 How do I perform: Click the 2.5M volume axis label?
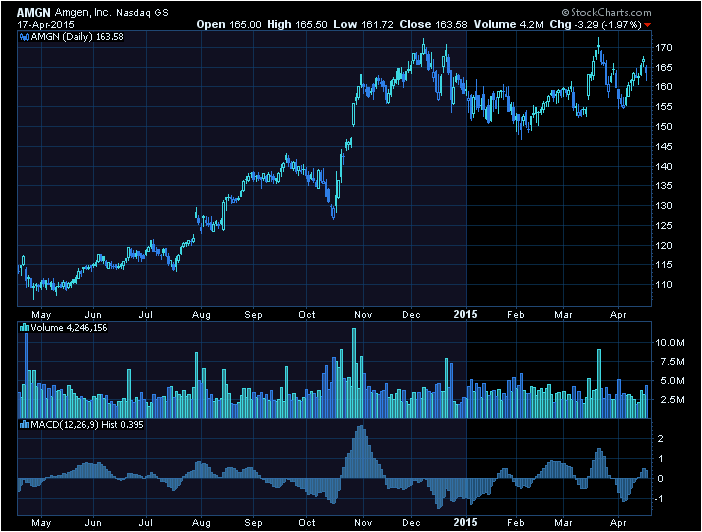(672, 399)
